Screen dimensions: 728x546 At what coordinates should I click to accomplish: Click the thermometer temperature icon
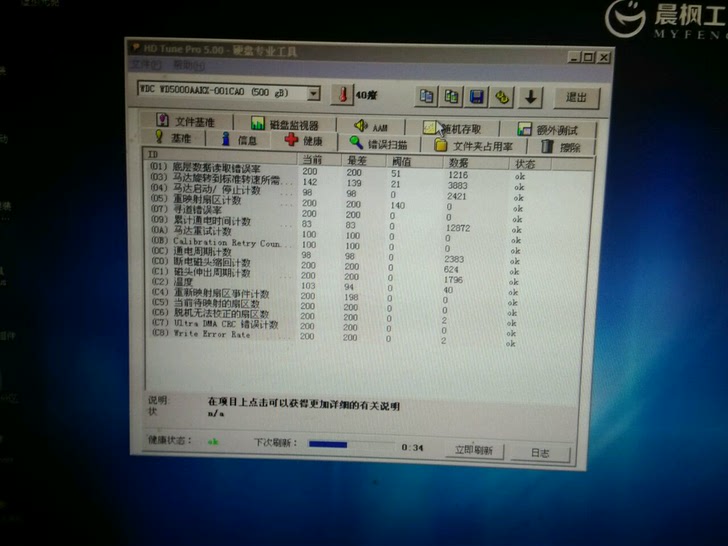pos(342,95)
